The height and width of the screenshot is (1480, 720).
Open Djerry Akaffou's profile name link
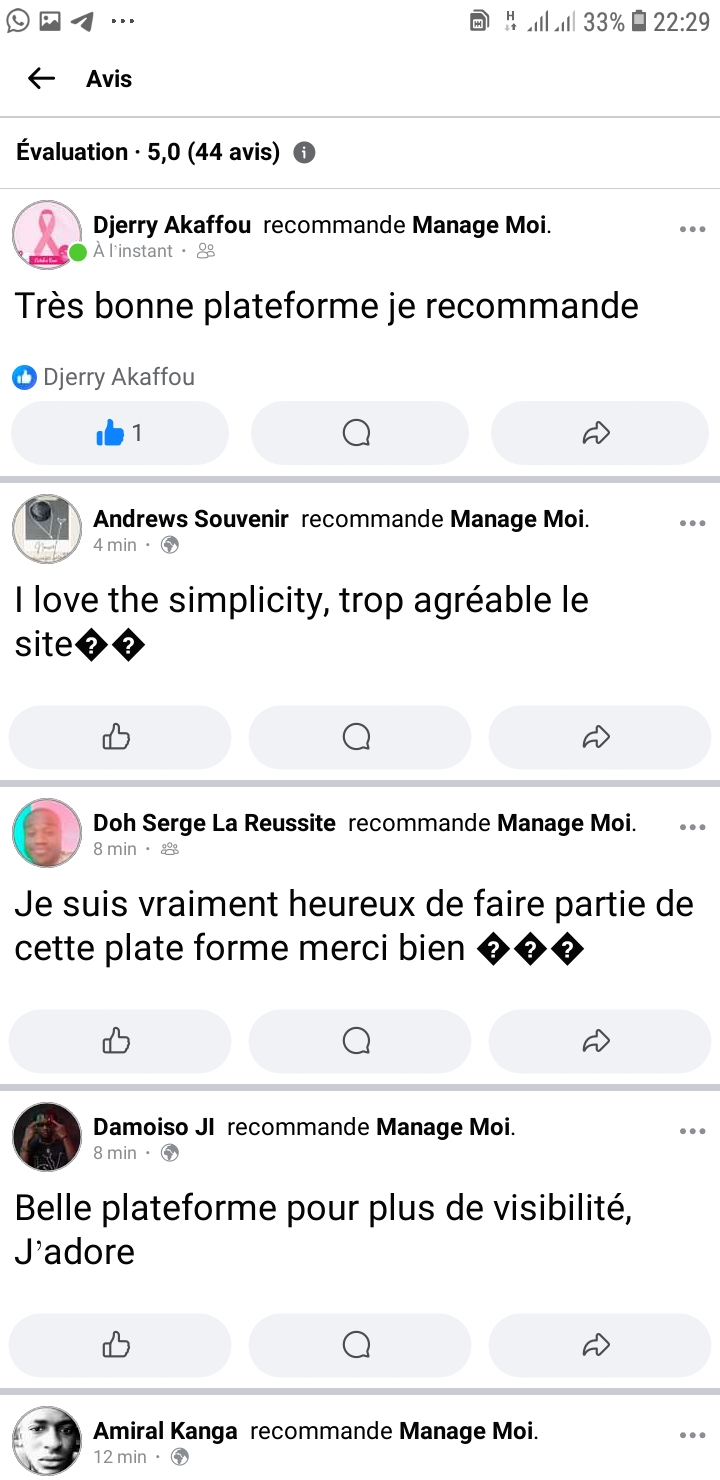pyautogui.click(x=172, y=225)
